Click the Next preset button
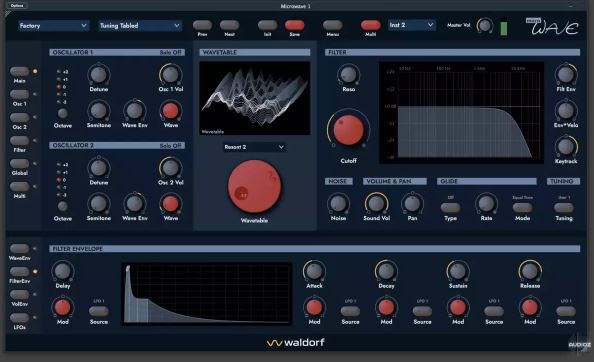The height and width of the screenshot is (362, 594). tap(230, 25)
